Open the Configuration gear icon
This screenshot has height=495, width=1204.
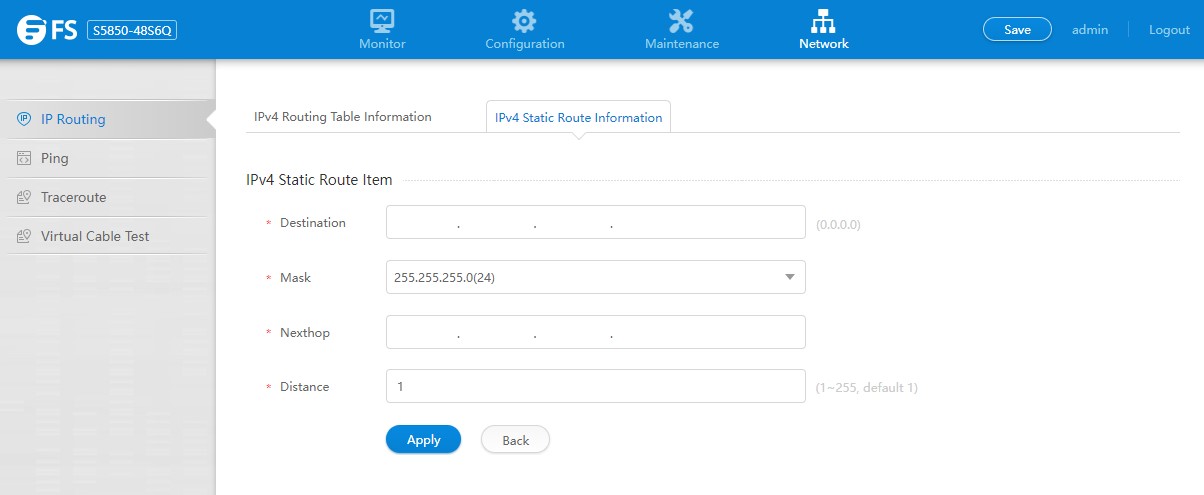(x=524, y=20)
